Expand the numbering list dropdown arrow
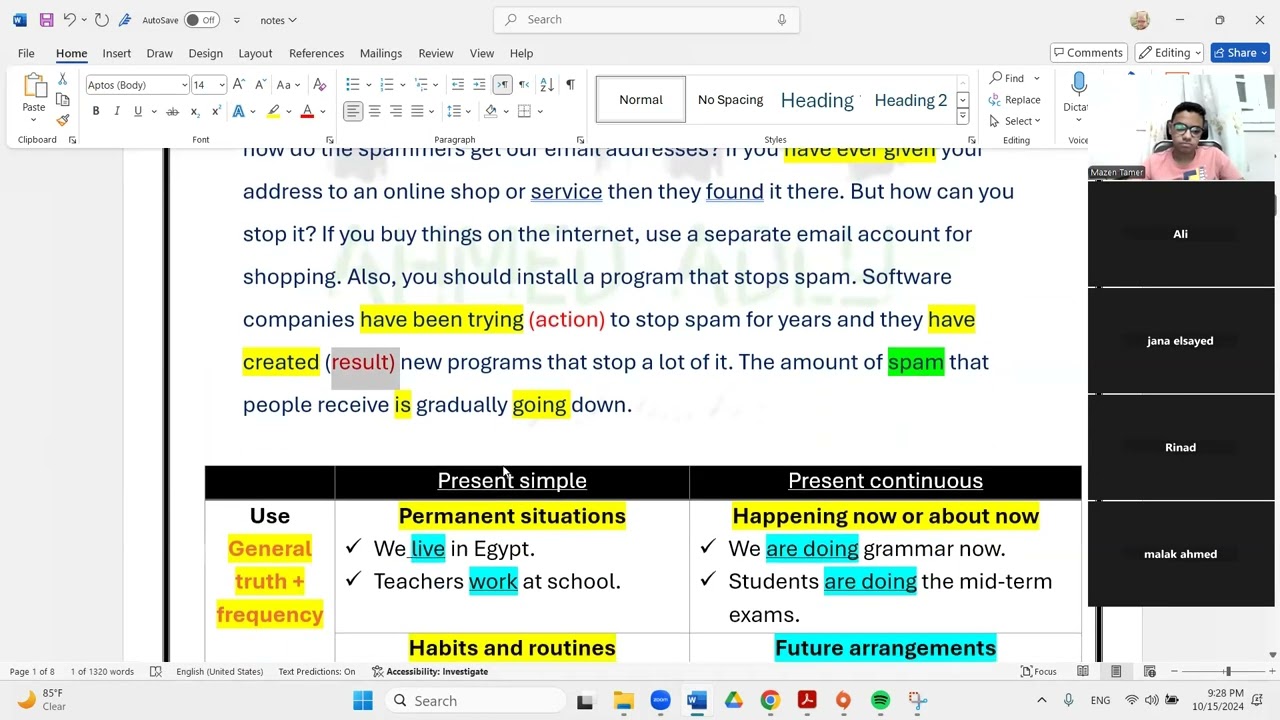This screenshot has width=1280, height=720. pyautogui.click(x=403, y=85)
